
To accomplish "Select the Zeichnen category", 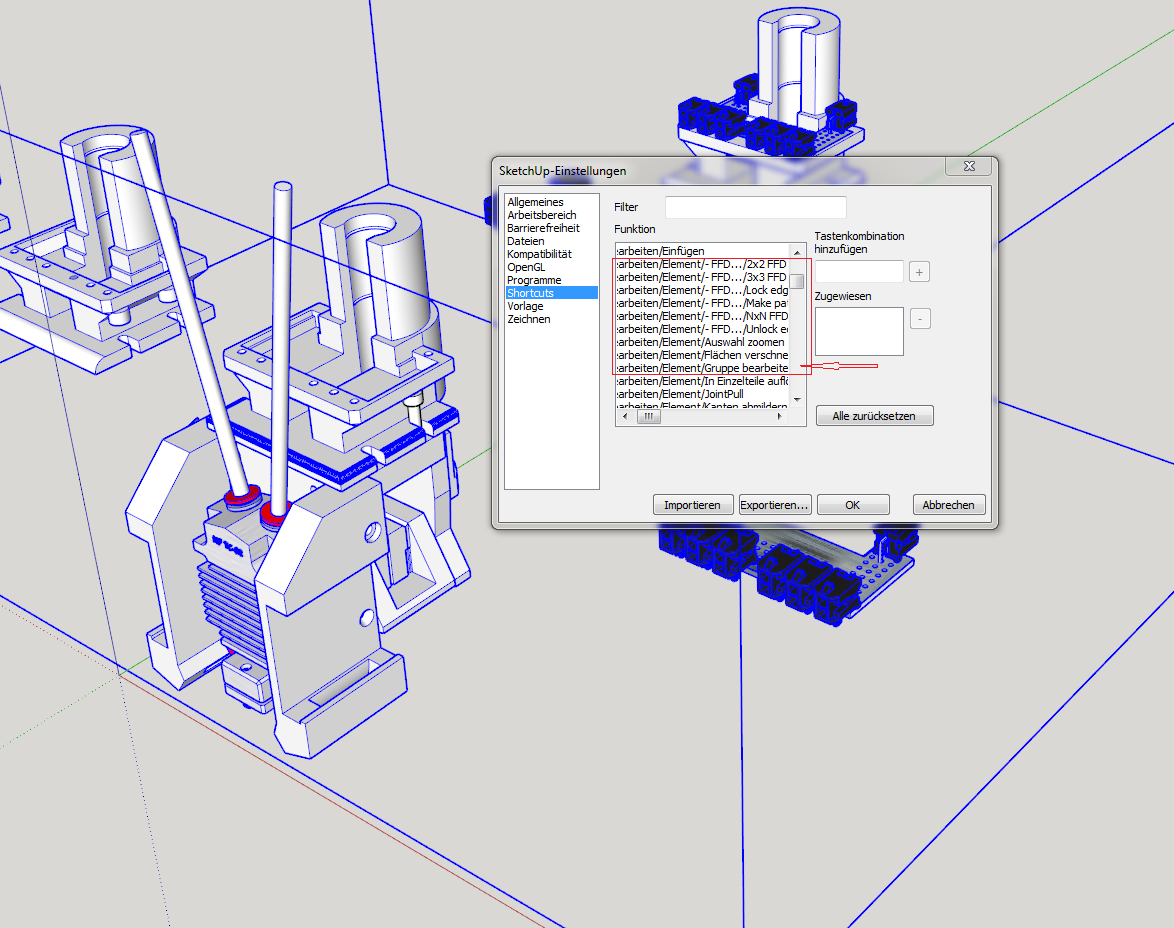I will [x=528, y=319].
